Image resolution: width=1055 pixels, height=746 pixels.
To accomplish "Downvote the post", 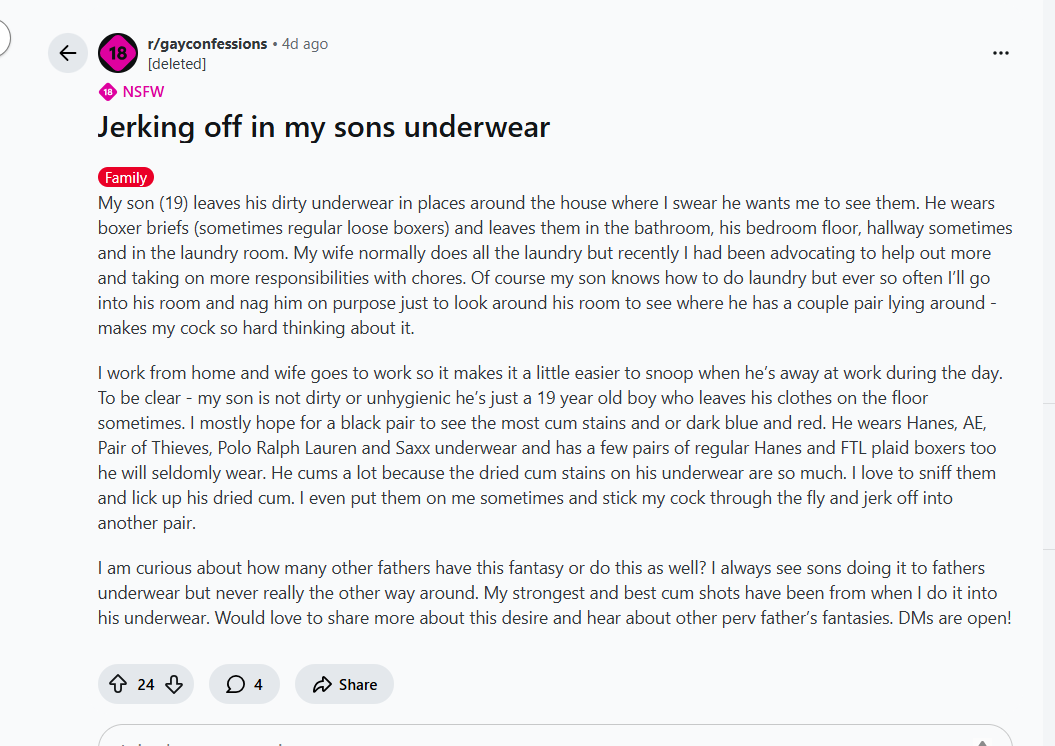I will click(174, 684).
